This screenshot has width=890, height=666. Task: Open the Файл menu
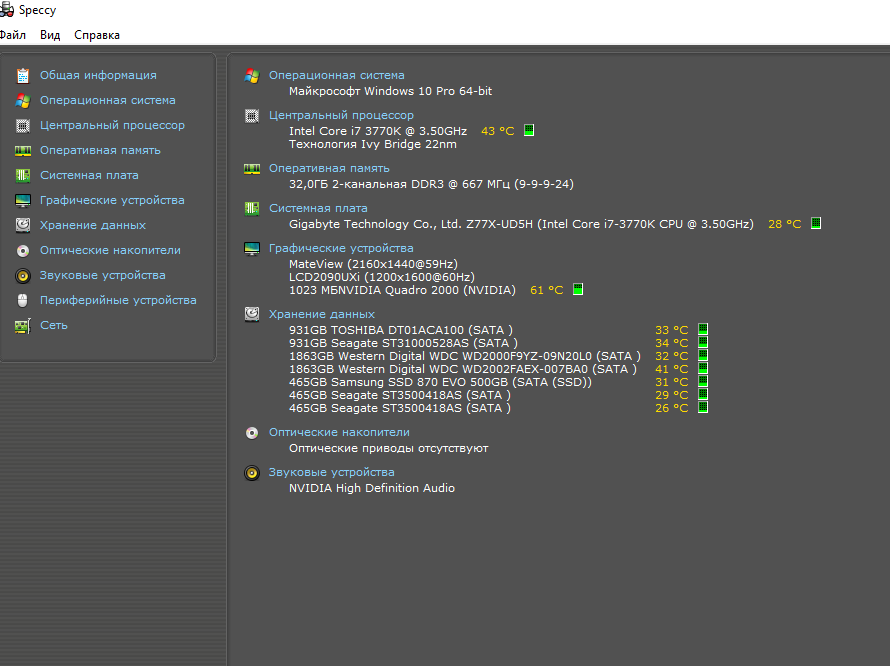[12, 35]
